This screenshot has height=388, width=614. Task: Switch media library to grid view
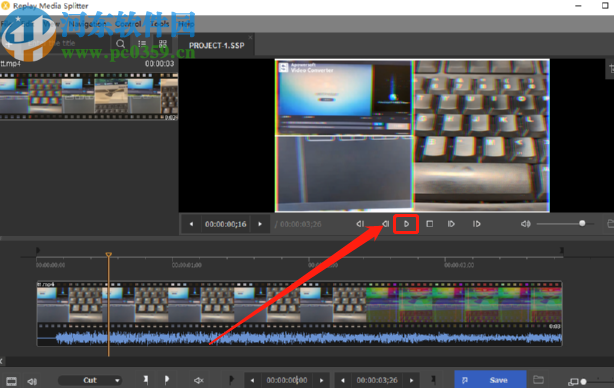[x=163, y=44]
